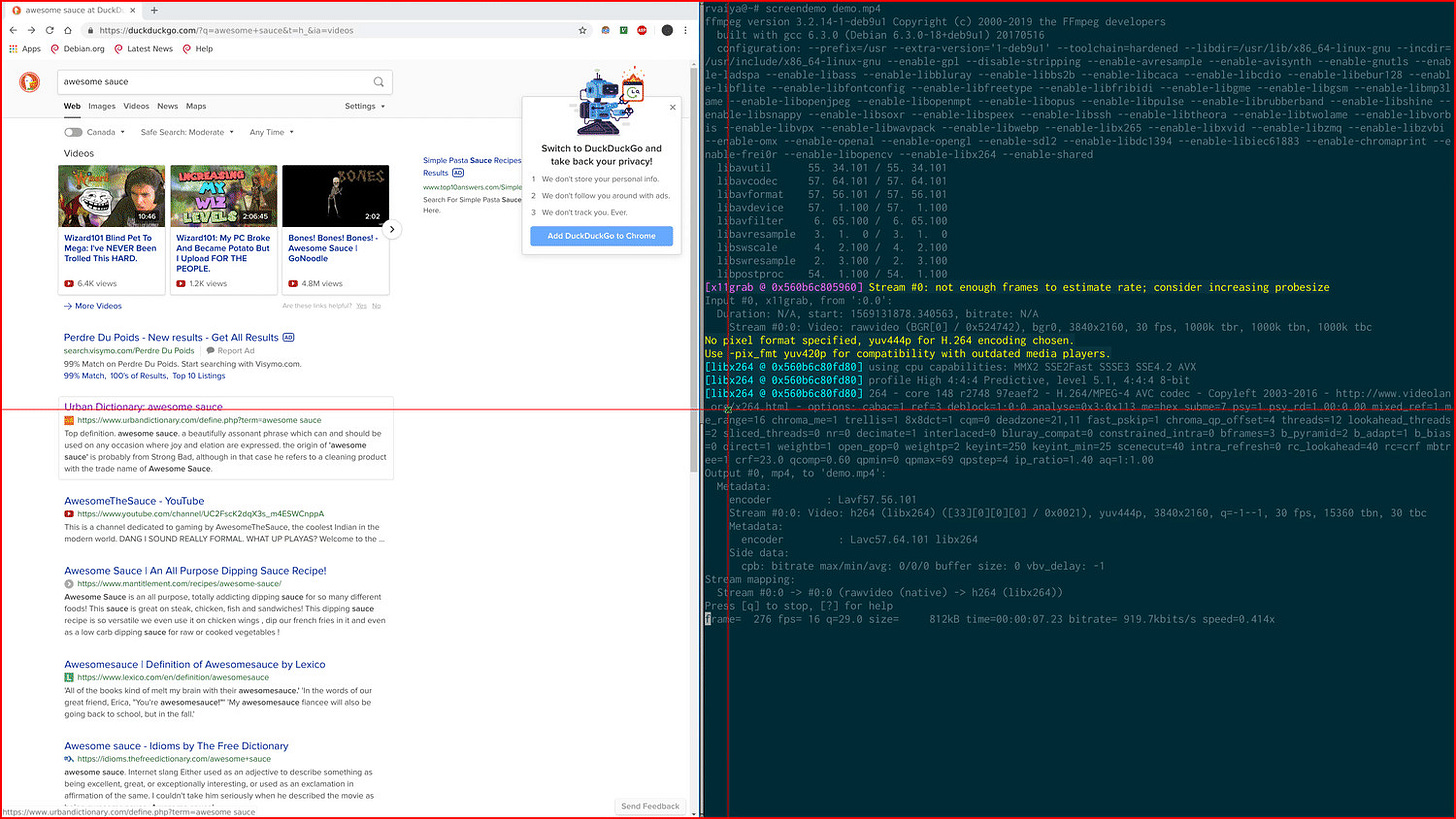This screenshot has width=1456, height=819.
Task: Open the Settings dropdown
Action: point(364,106)
